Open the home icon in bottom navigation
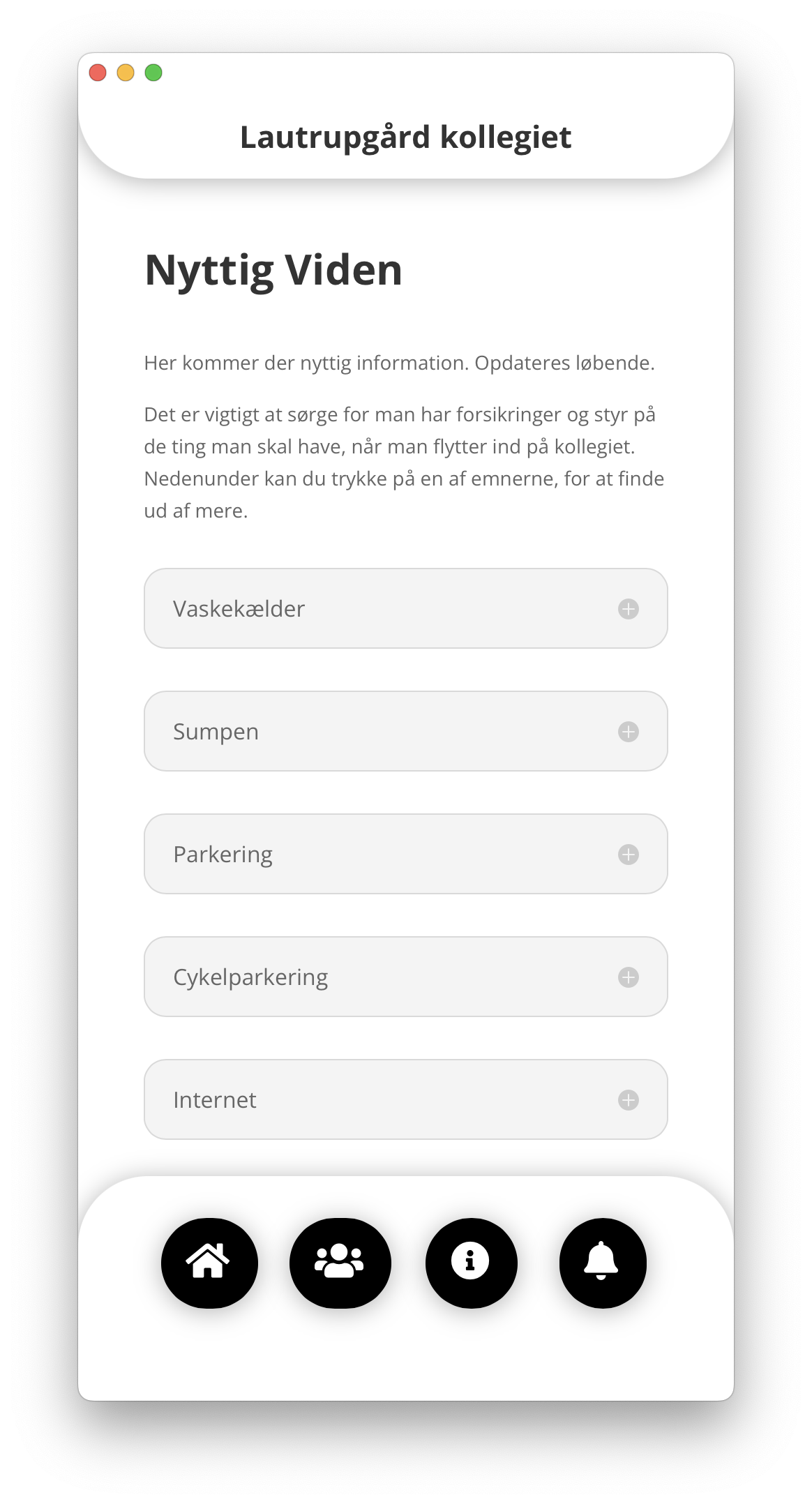812x1504 pixels. pyautogui.click(x=209, y=1263)
